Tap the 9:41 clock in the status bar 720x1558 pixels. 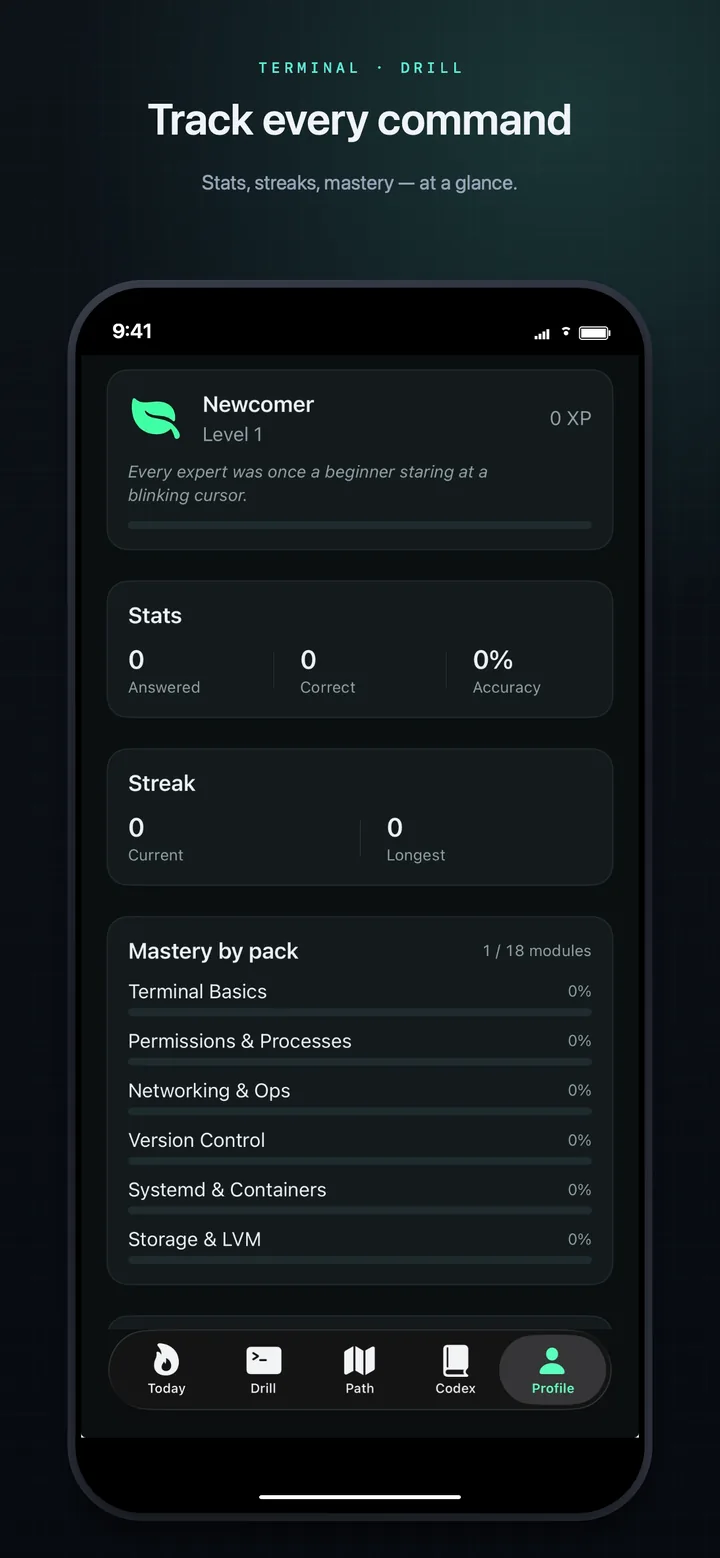coord(132,331)
